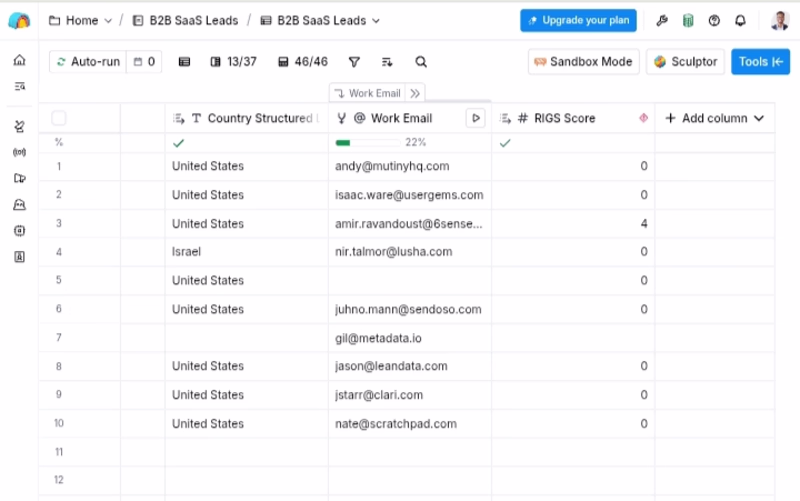This screenshot has width=800, height=501.
Task: Open the user profile avatar
Action: (780, 20)
